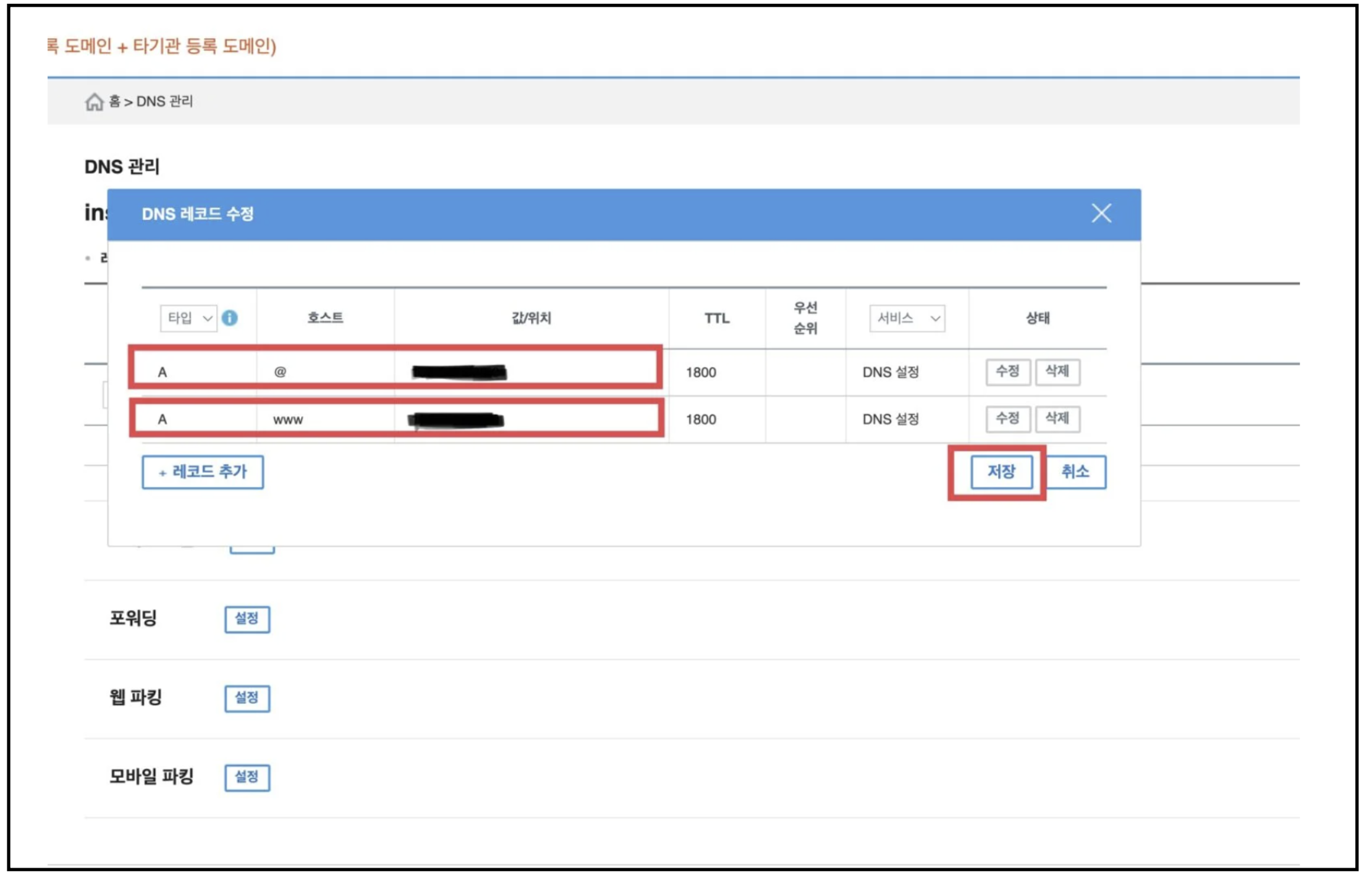This screenshot has width=1372, height=875.
Task: Click 삭제 for the @ host record
Action: (x=1057, y=372)
